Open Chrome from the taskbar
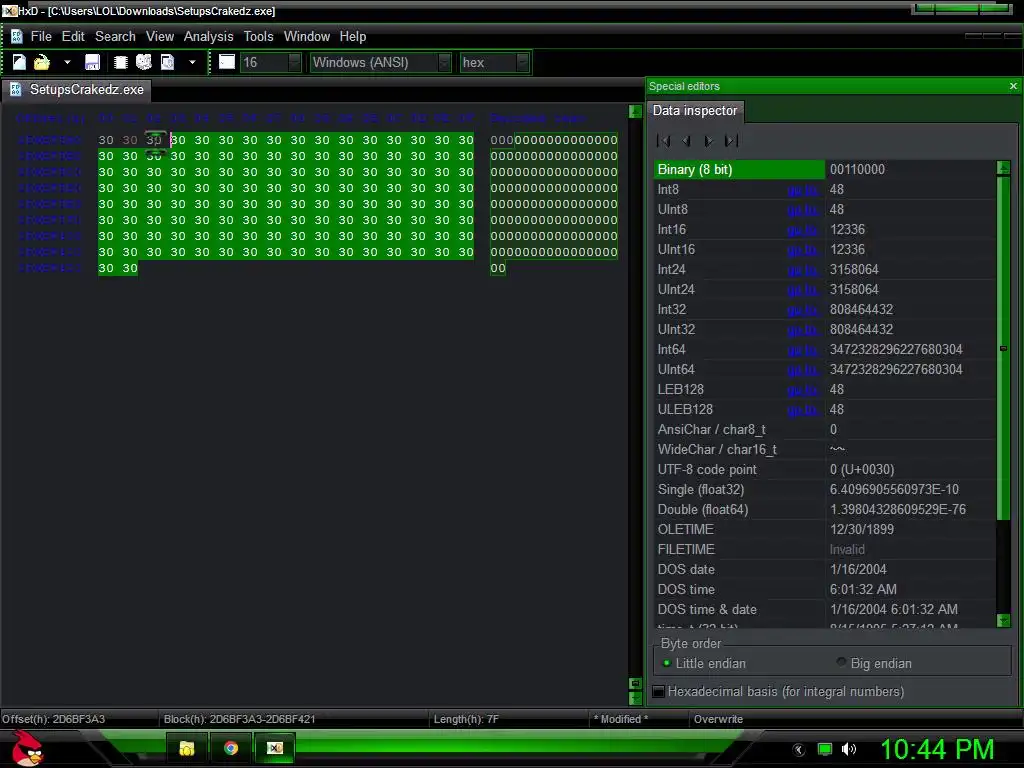1024x768 pixels. pyautogui.click(x=231, y=748)
